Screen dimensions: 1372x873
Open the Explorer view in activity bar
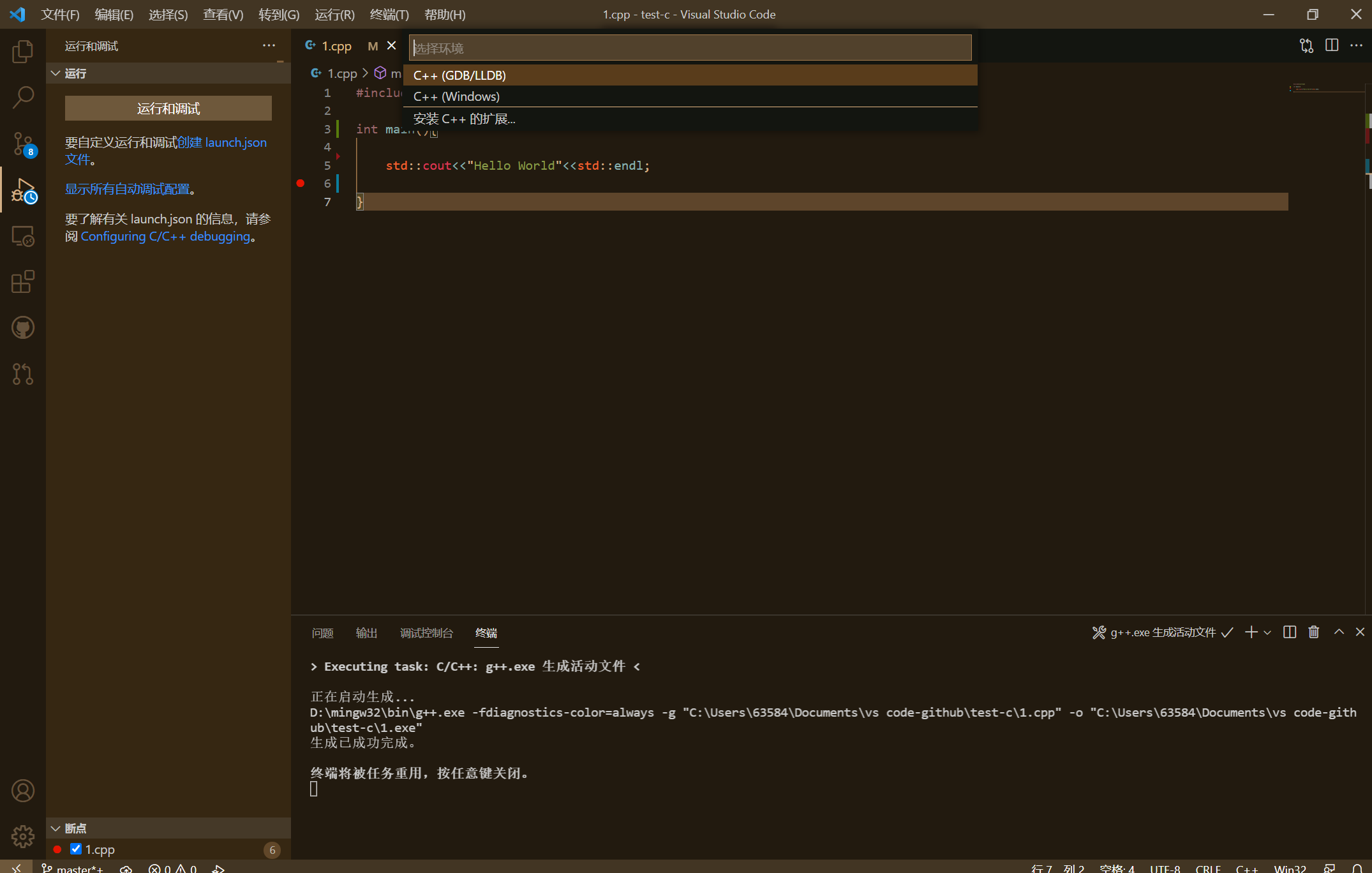click(x=23, y=51)
